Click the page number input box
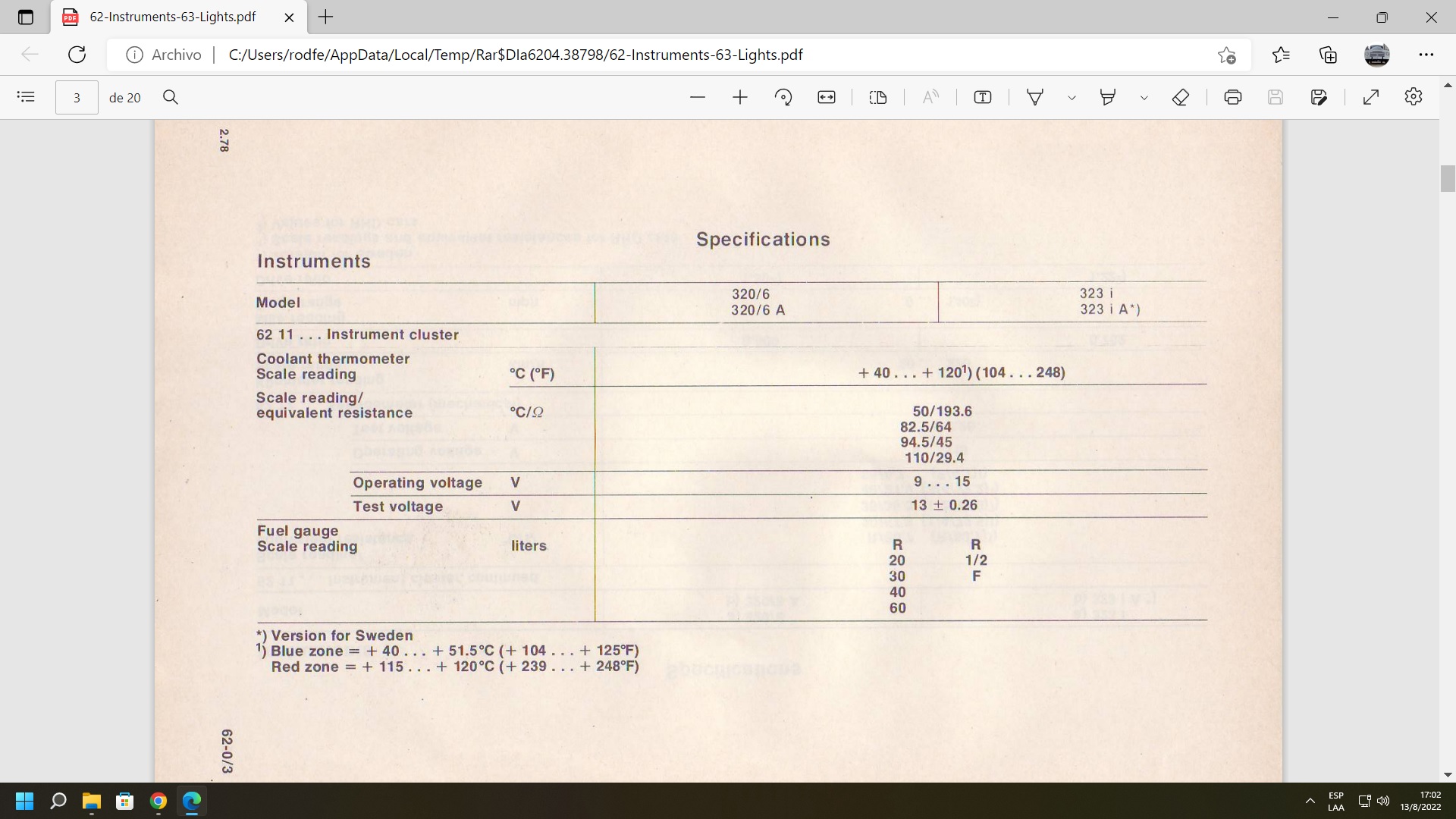Image resolution: width=1456 pixels, height=819 pixels. click(x=77, y=98)
